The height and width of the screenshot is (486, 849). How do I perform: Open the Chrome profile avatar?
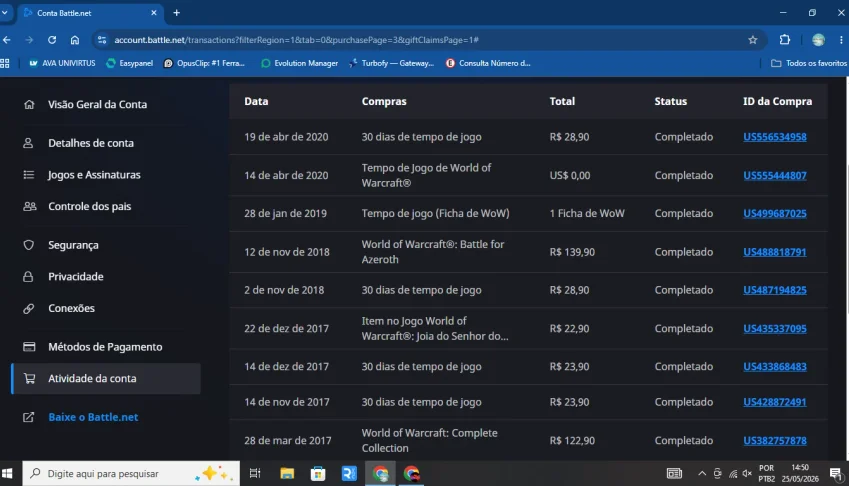pyautogui.click(x=818, y=40)
